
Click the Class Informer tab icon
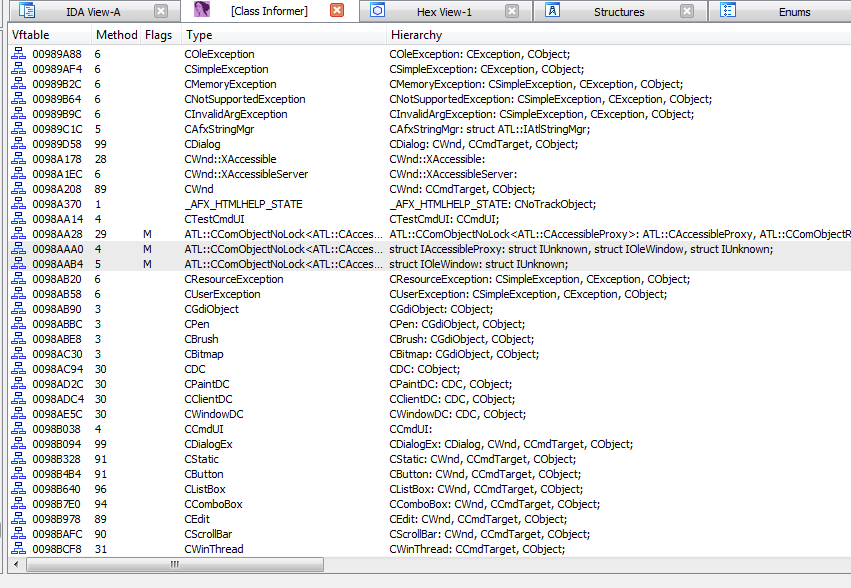coord(203,11)
